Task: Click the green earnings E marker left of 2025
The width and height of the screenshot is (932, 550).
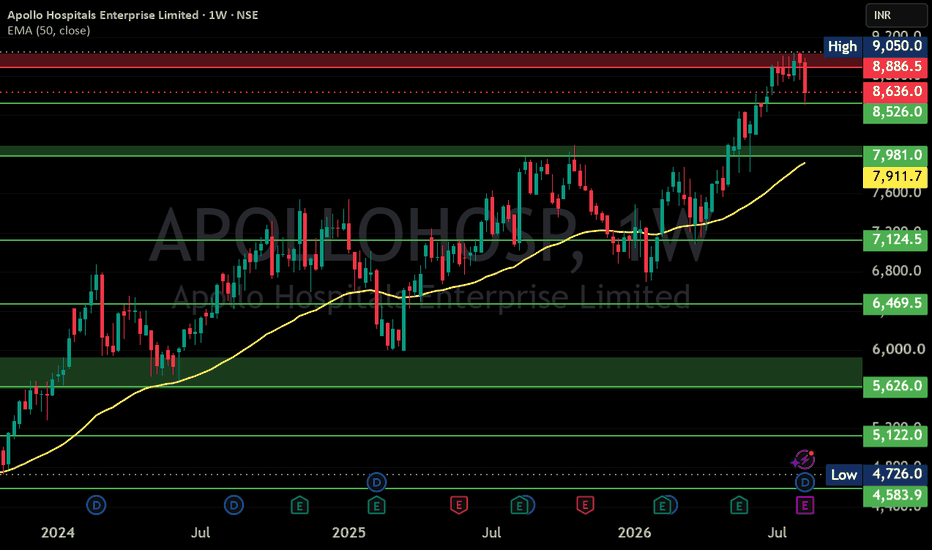Action: (300, 506)
